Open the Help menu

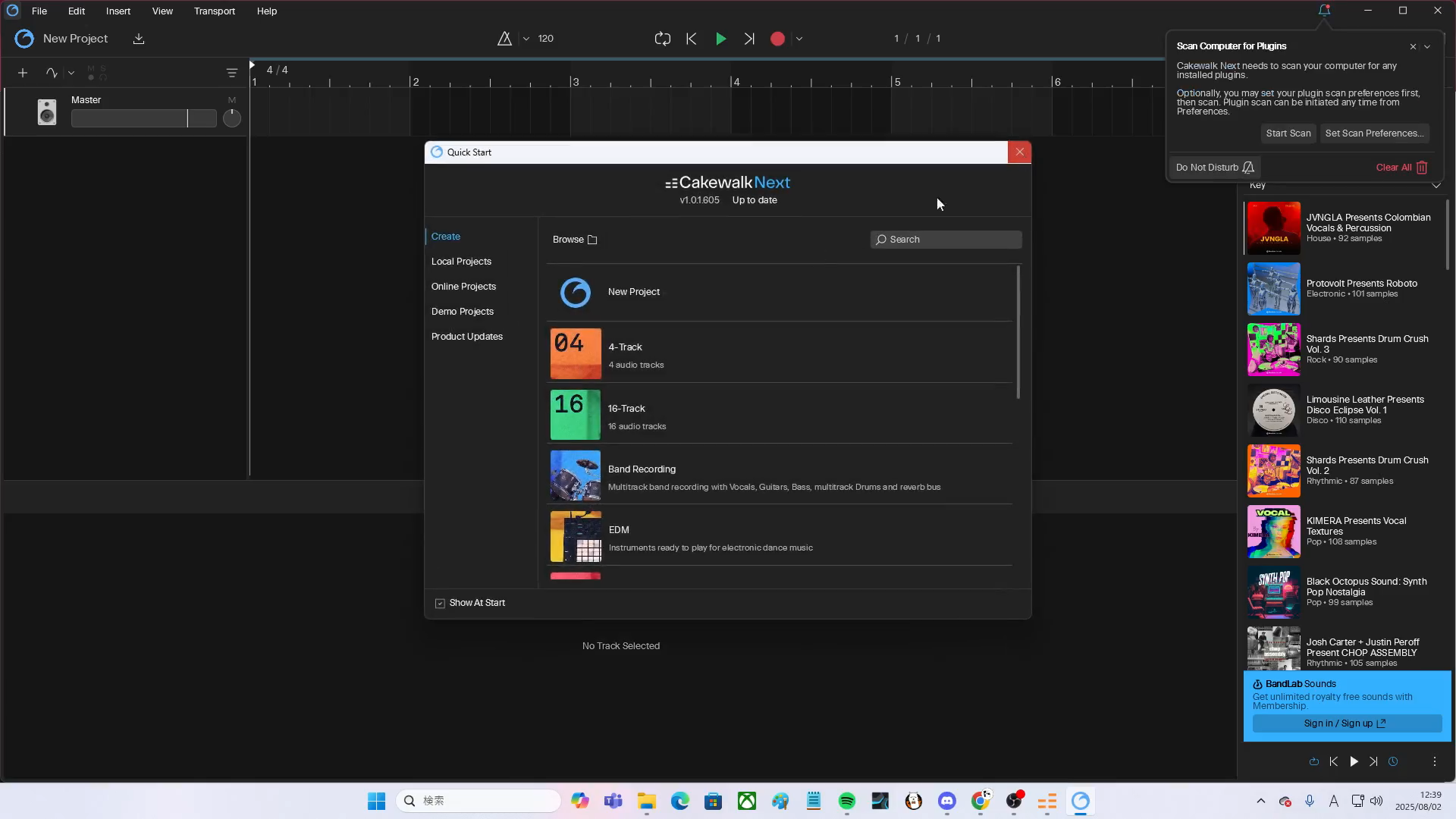coord(267,11)
